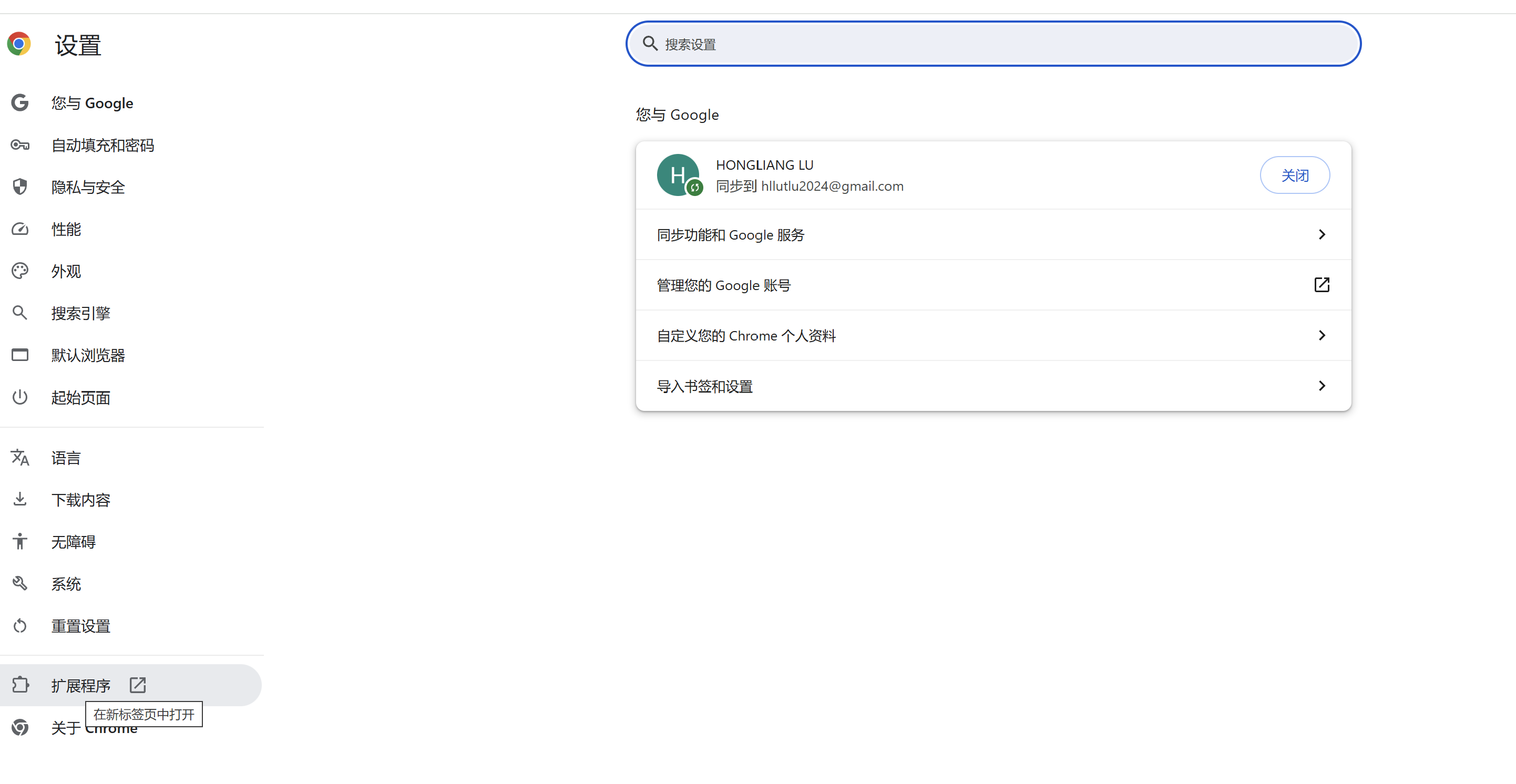Click the palette icon for 外观
The image size is (1516, 784).
(20, 271)
